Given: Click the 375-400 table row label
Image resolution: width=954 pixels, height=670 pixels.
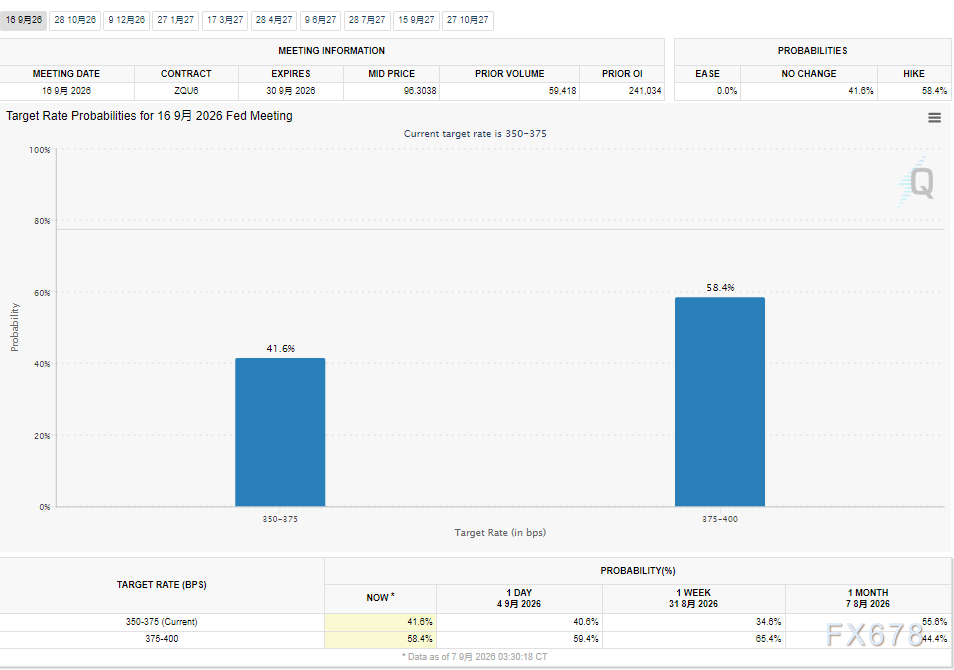Looking at the screenshot, I should (161, 639).
